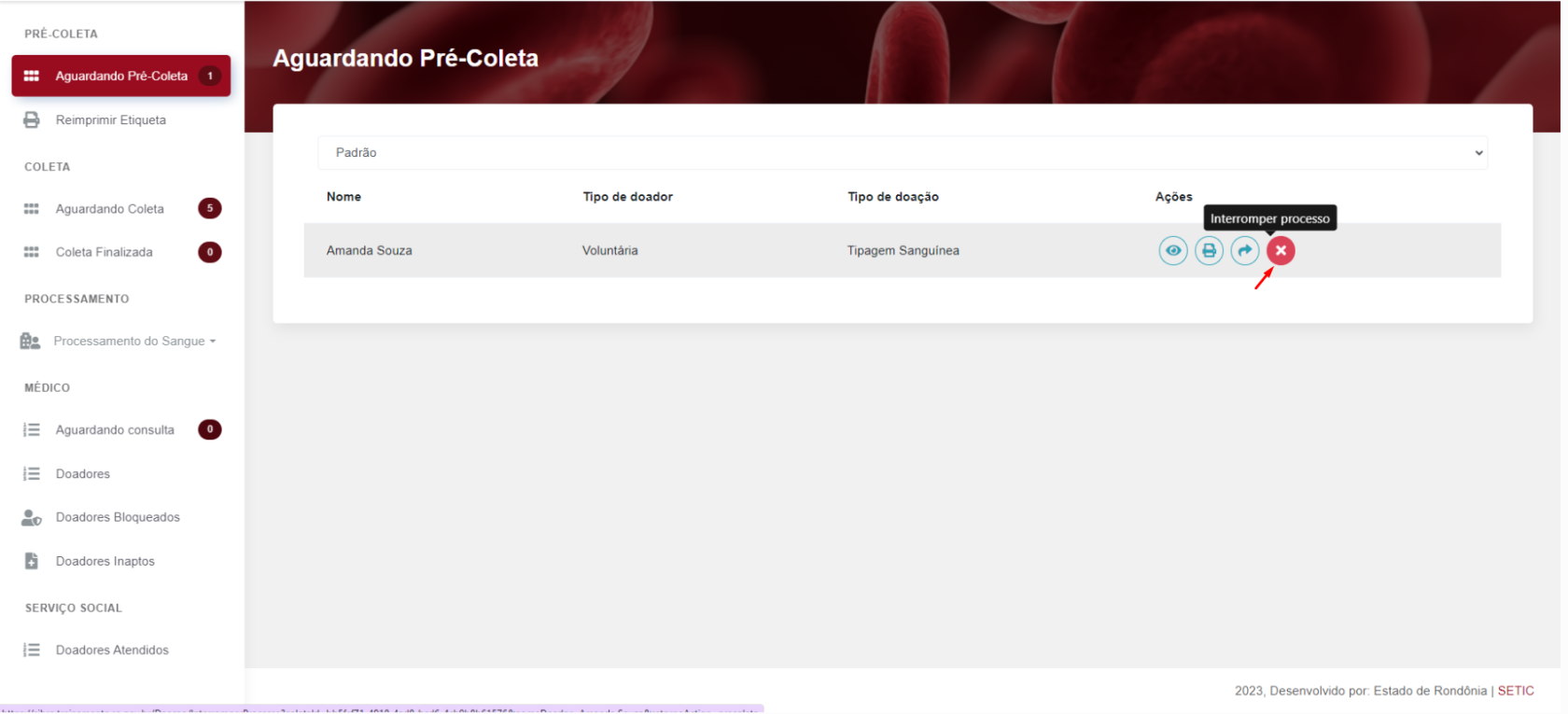Click the PROCESSAMENTO section label
The width and height of the screenshot is (1568, 714).
click(x=77, y=299)
